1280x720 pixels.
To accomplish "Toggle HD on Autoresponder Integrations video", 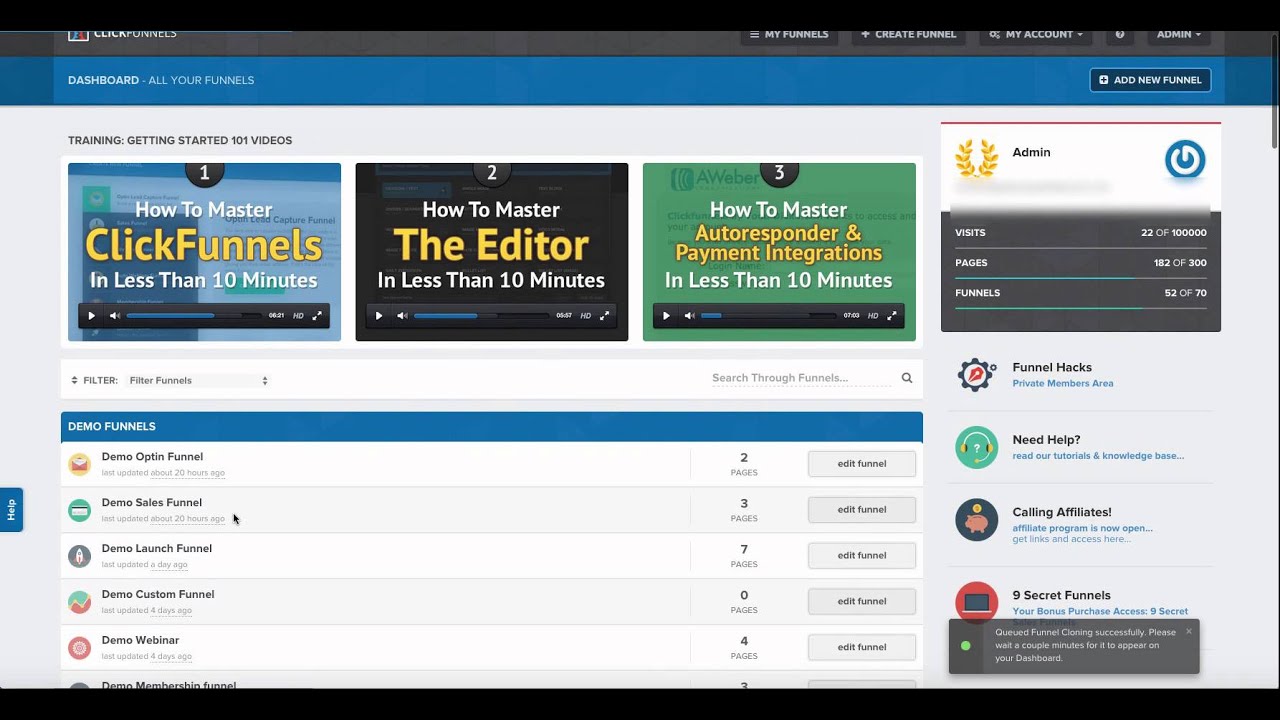I will point(873,316).
